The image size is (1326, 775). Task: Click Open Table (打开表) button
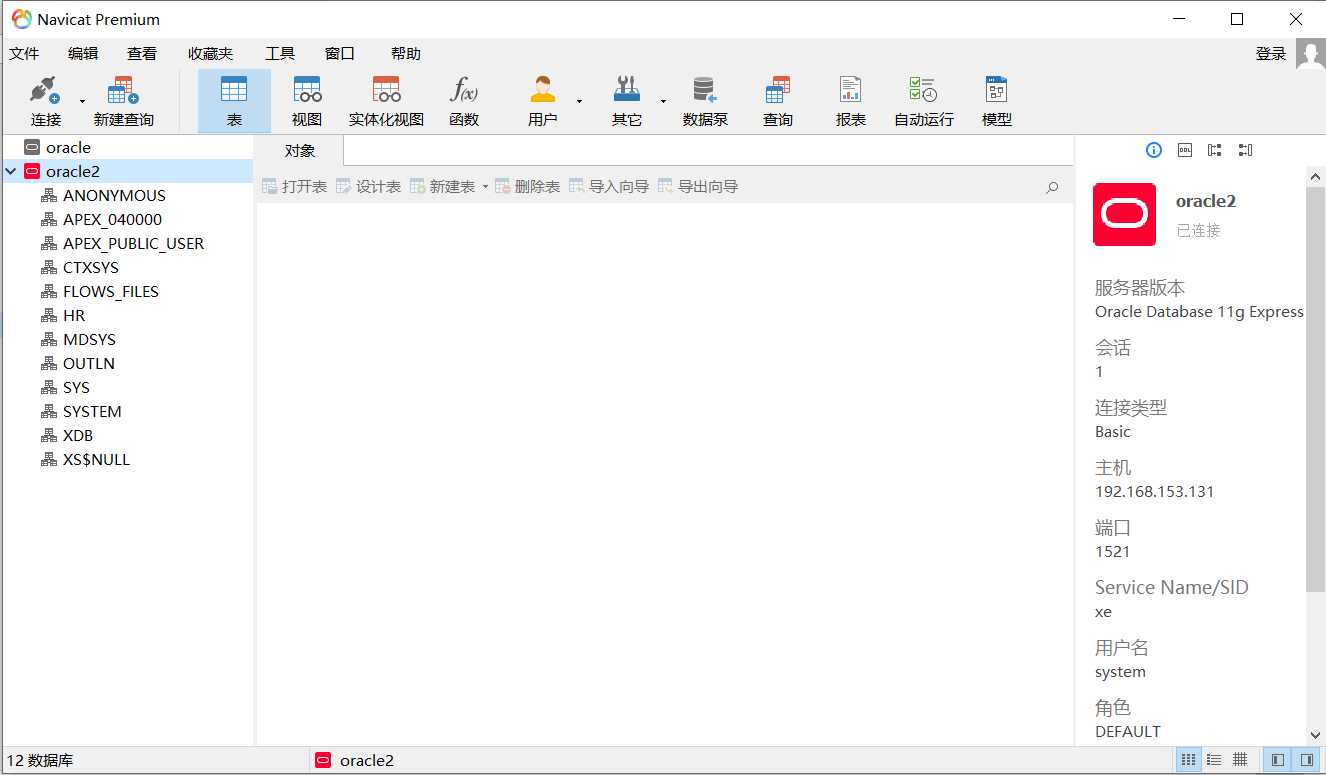point(294,187)
